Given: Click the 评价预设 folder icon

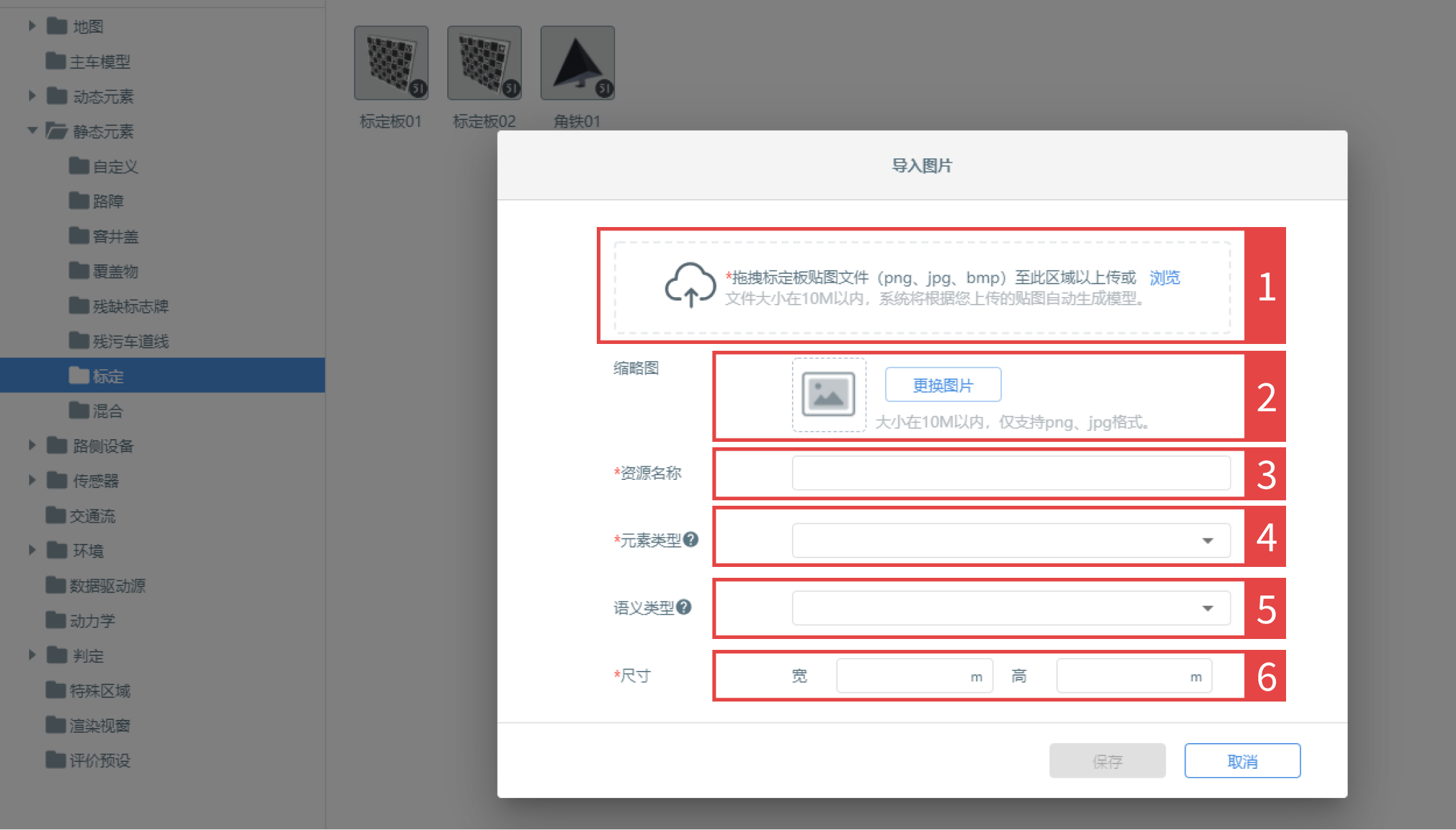Looking at the screenshot, I should 56,760.
